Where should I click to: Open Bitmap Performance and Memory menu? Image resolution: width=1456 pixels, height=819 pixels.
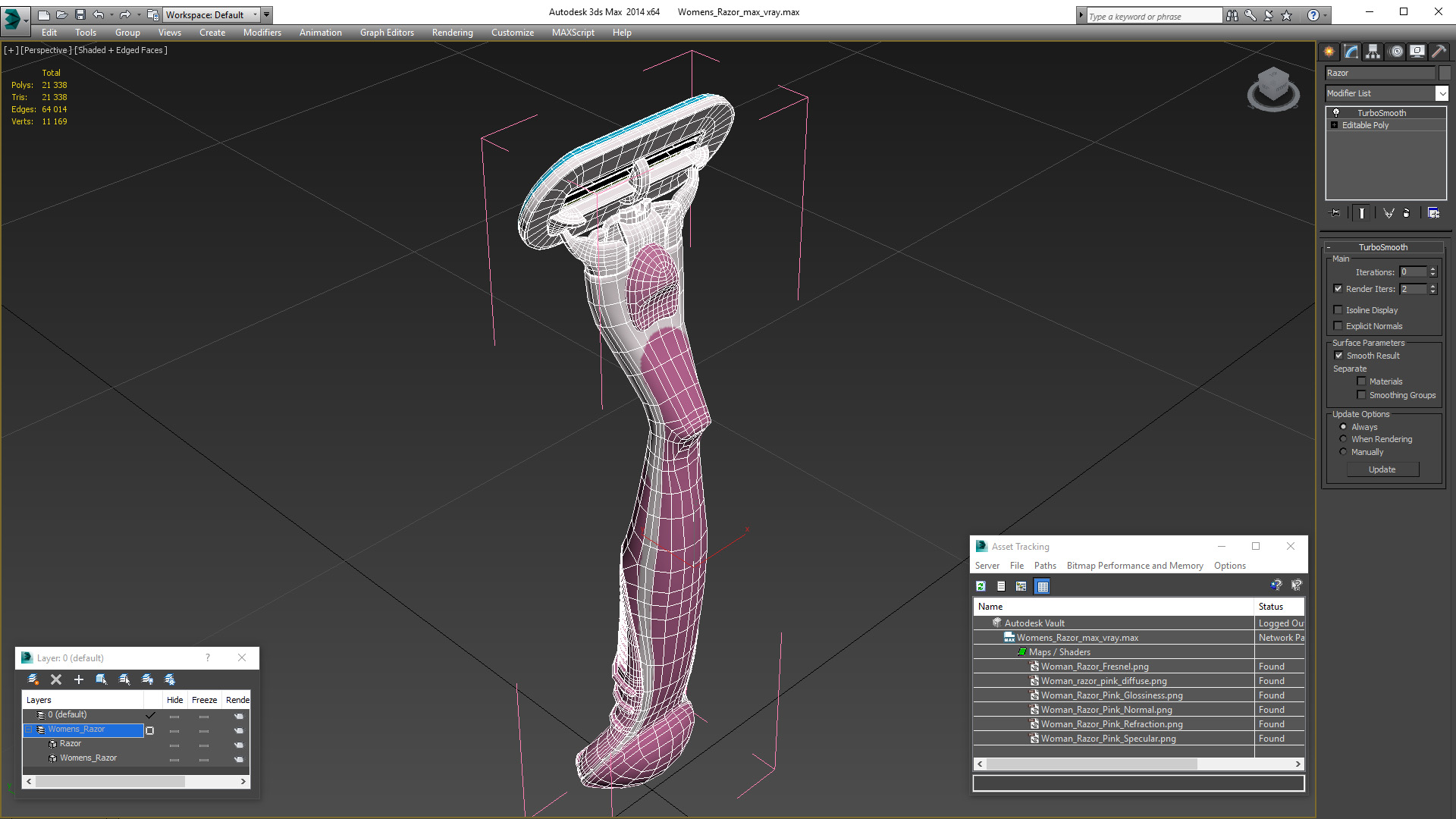(1134, 566)
